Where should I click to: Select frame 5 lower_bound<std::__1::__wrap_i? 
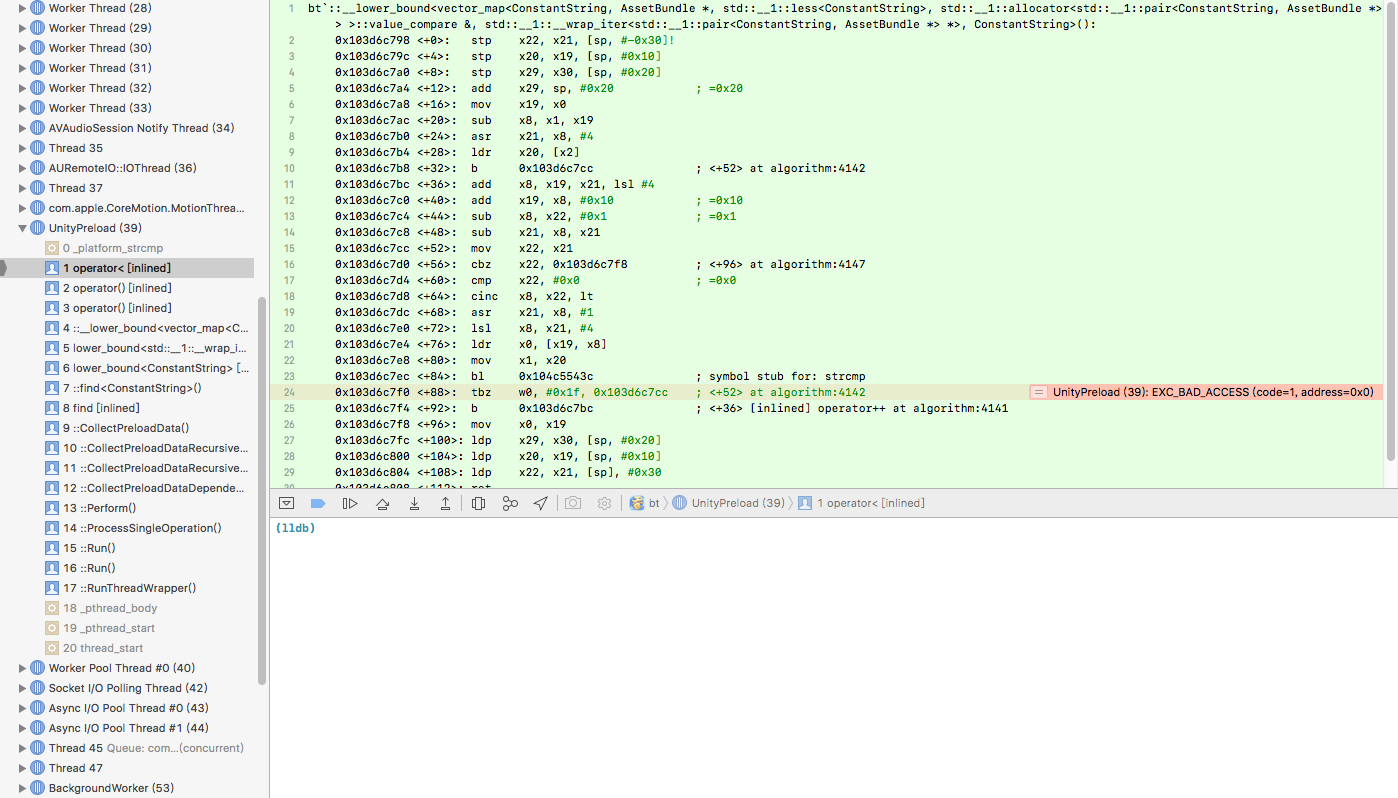tap(127, 348)
